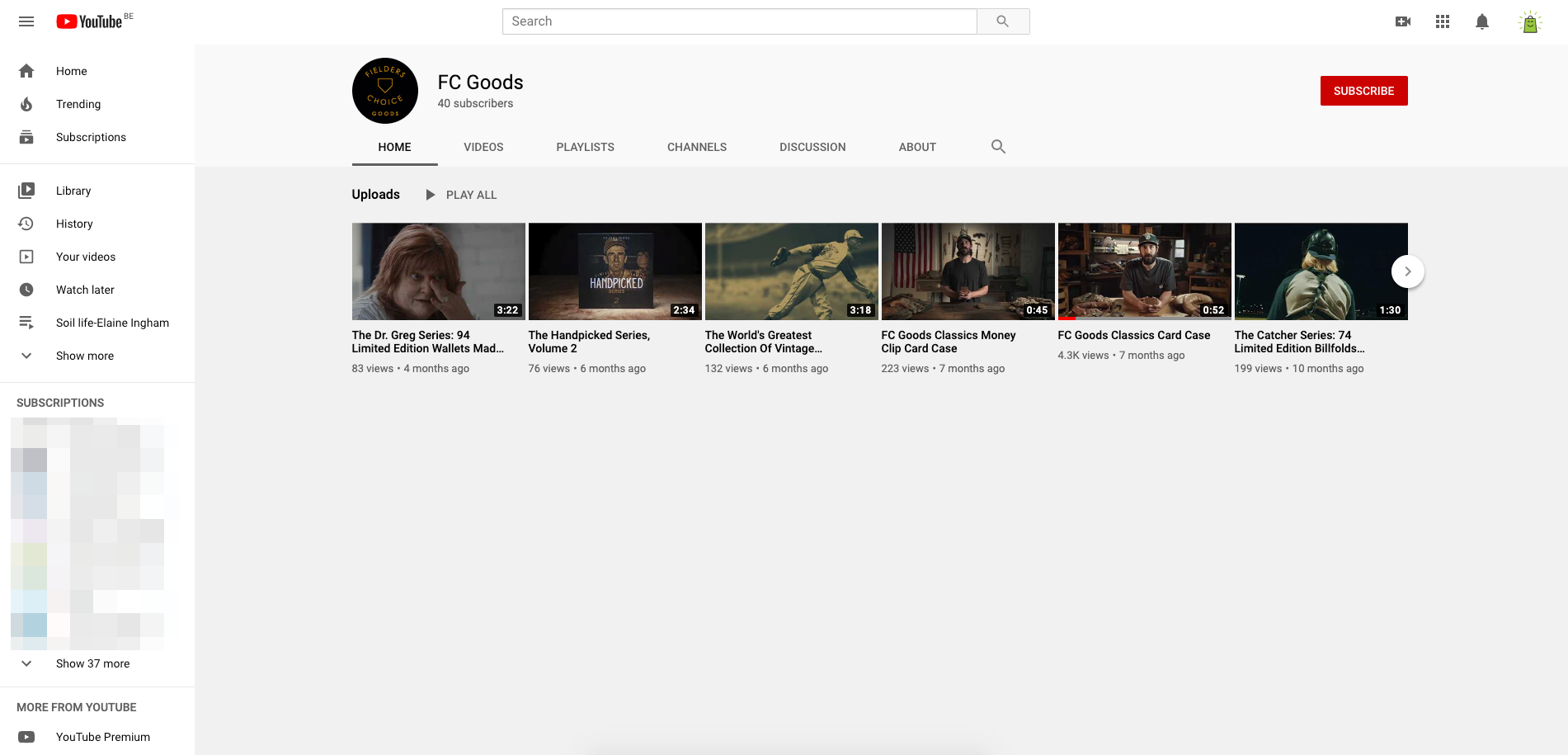Click title The Catcher Series: 74

point(1300,342)
